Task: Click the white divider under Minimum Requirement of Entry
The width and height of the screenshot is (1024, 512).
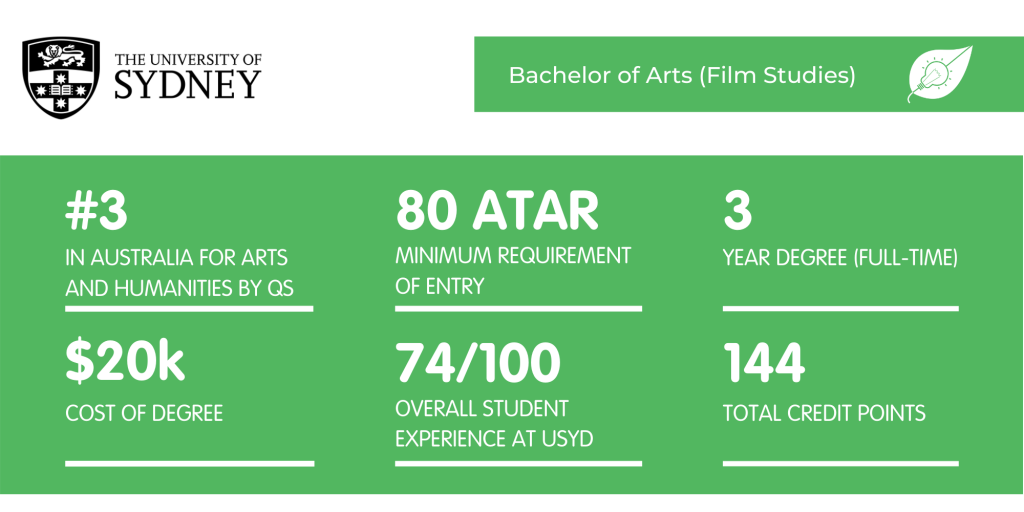Action: click(x=518, y=308)
